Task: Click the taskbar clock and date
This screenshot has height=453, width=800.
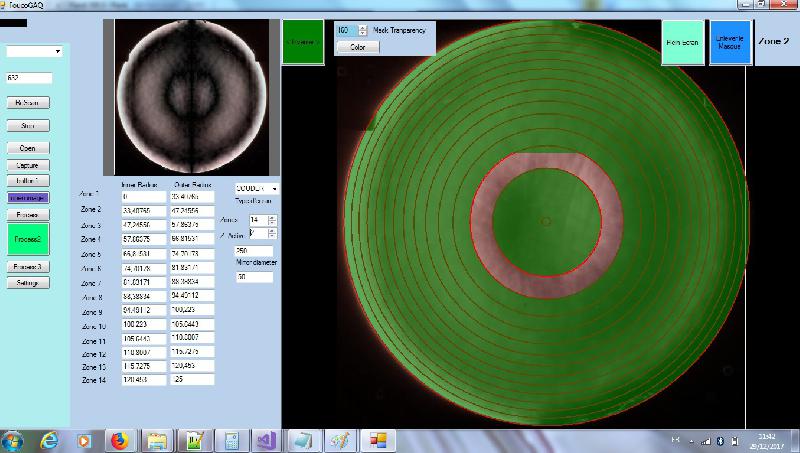Action: point(766,441)
